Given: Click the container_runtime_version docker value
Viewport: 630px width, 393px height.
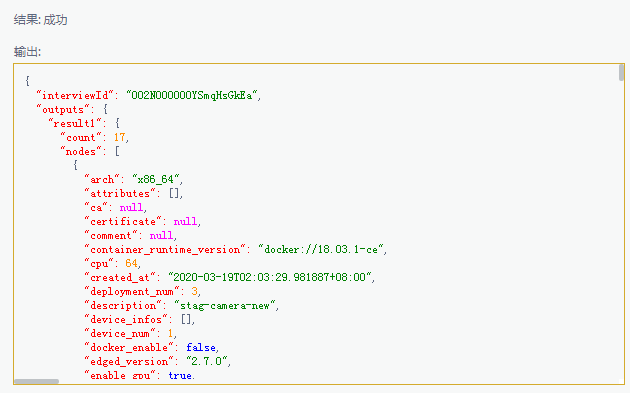Looking at the screenshot, I should (x=321, y=250).
